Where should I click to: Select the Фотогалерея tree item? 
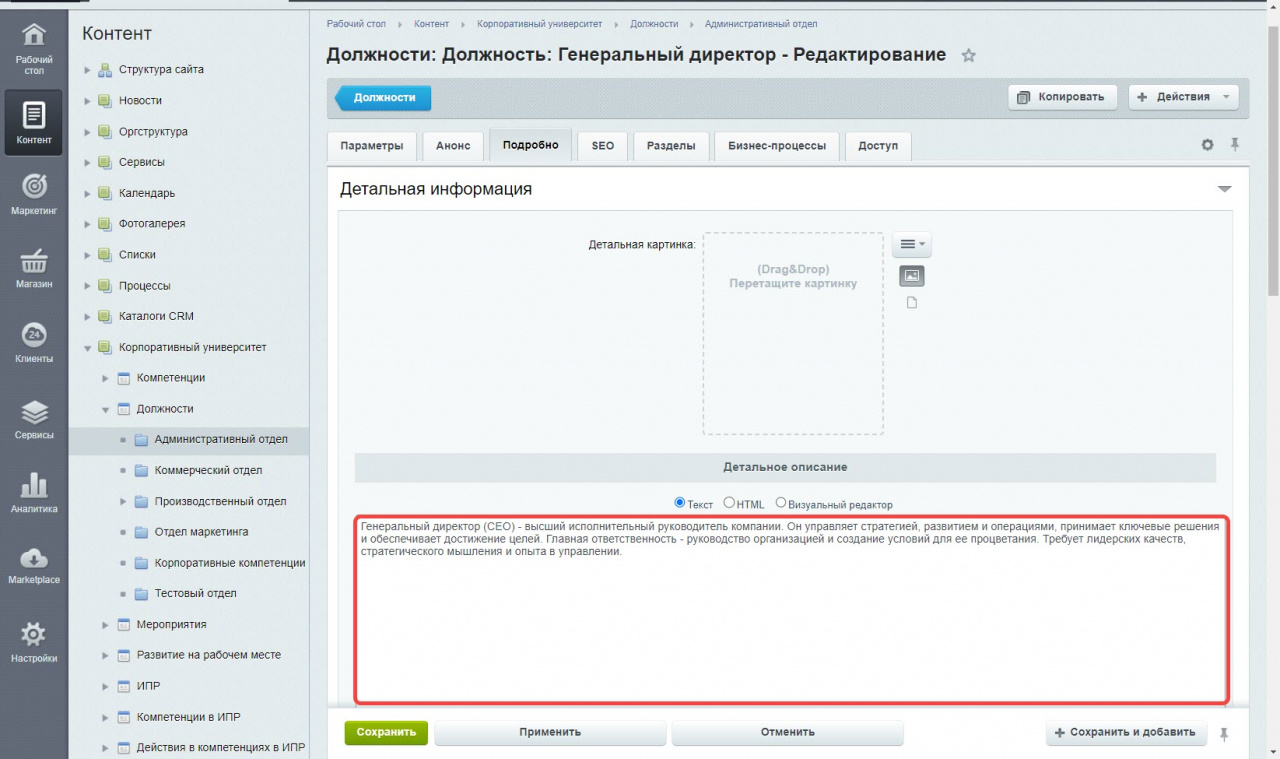point(152,224)
